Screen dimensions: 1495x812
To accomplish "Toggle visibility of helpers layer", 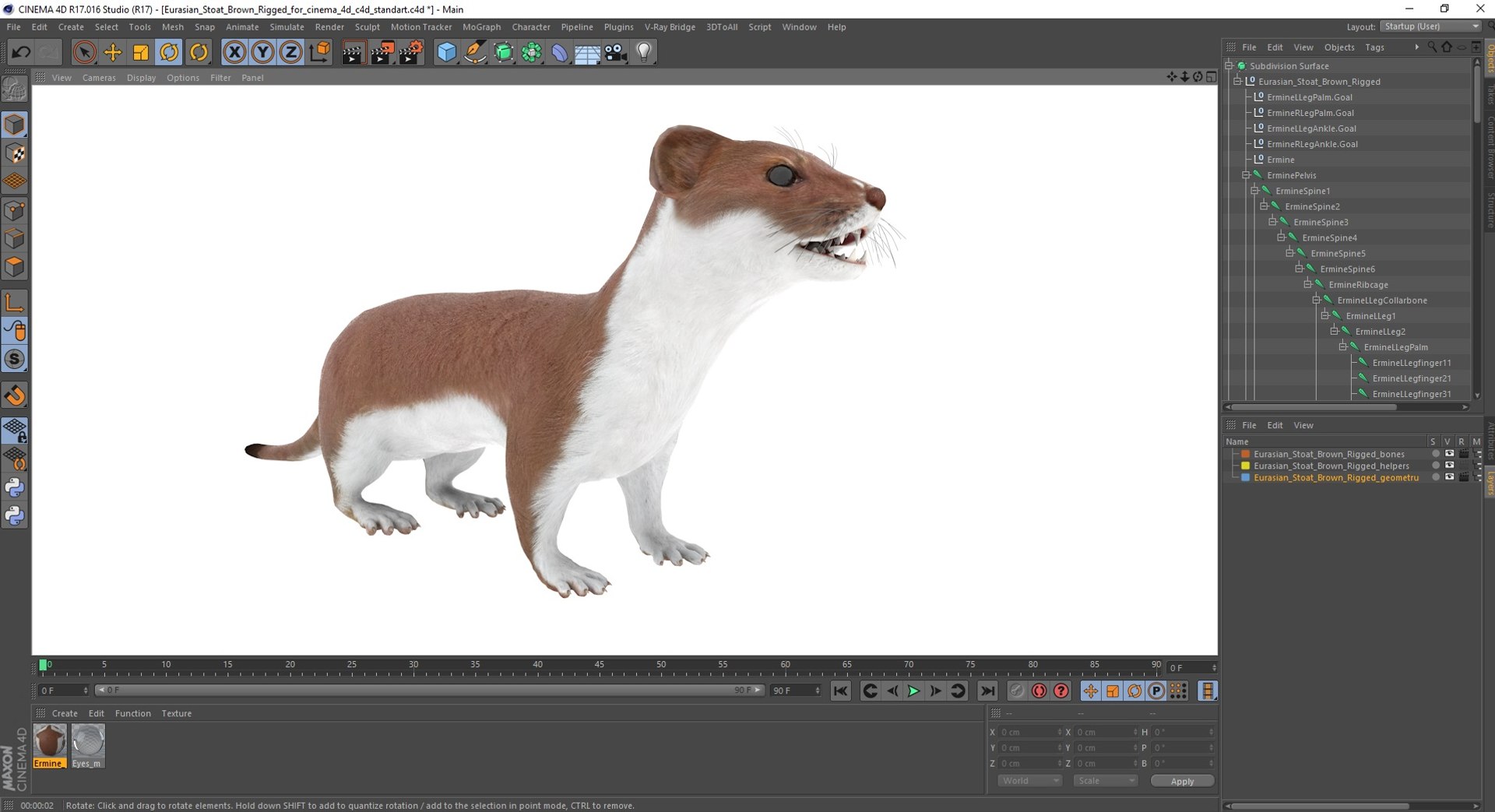I will pos(1449,466).
